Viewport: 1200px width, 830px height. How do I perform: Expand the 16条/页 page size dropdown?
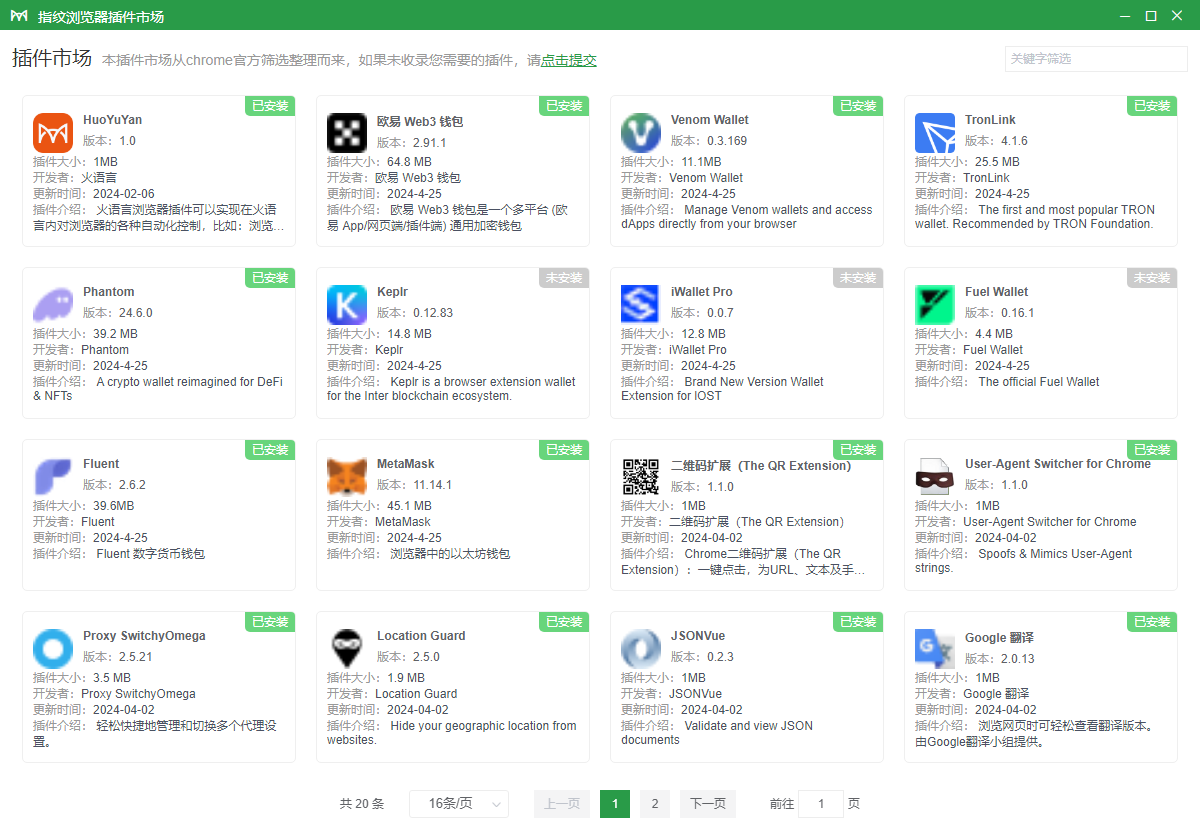click(x=459, y=804)
